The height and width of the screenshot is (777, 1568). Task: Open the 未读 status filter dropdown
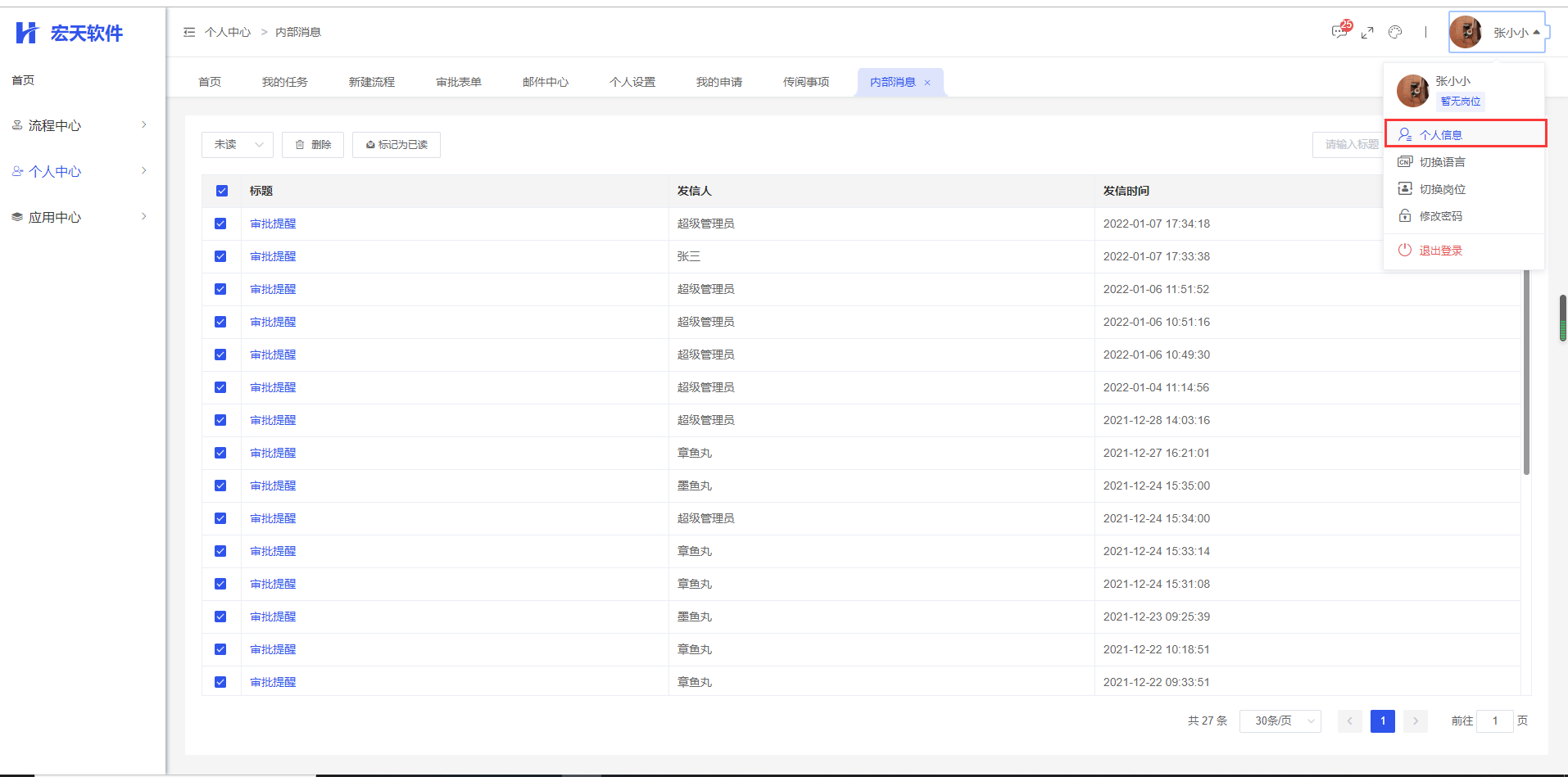point(238,145)
